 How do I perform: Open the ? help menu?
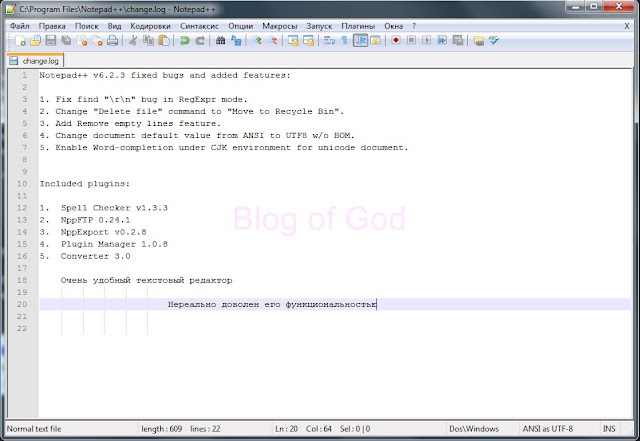click(x=414, y=26)
